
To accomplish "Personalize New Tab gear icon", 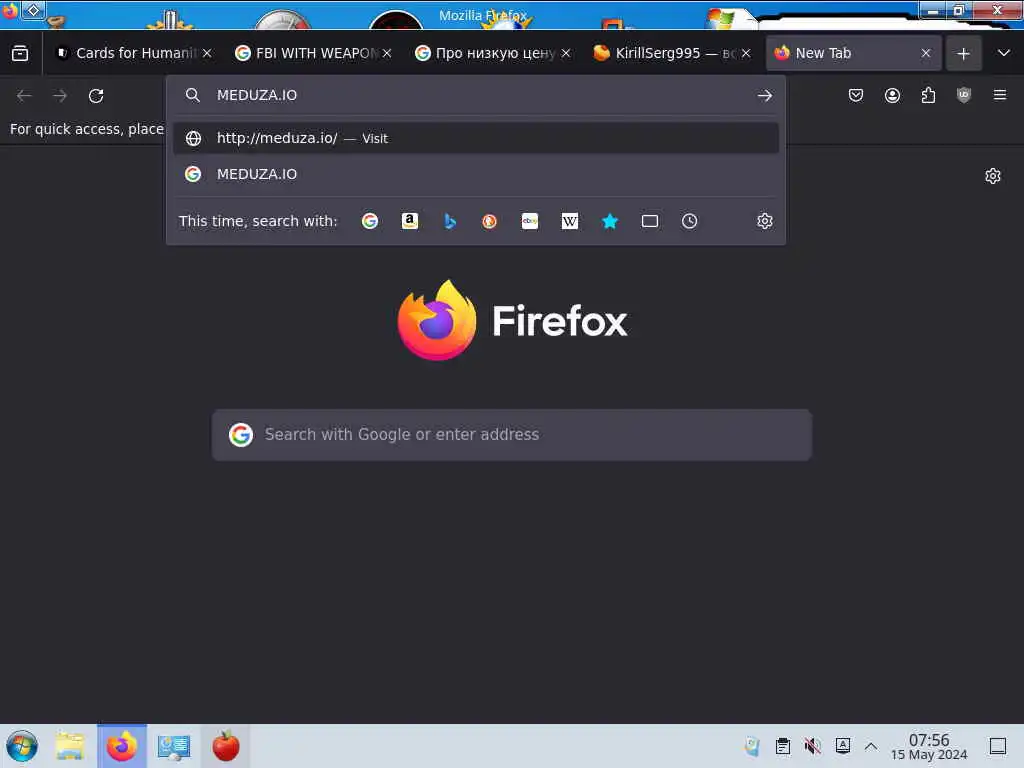I will tap(993, 176).
